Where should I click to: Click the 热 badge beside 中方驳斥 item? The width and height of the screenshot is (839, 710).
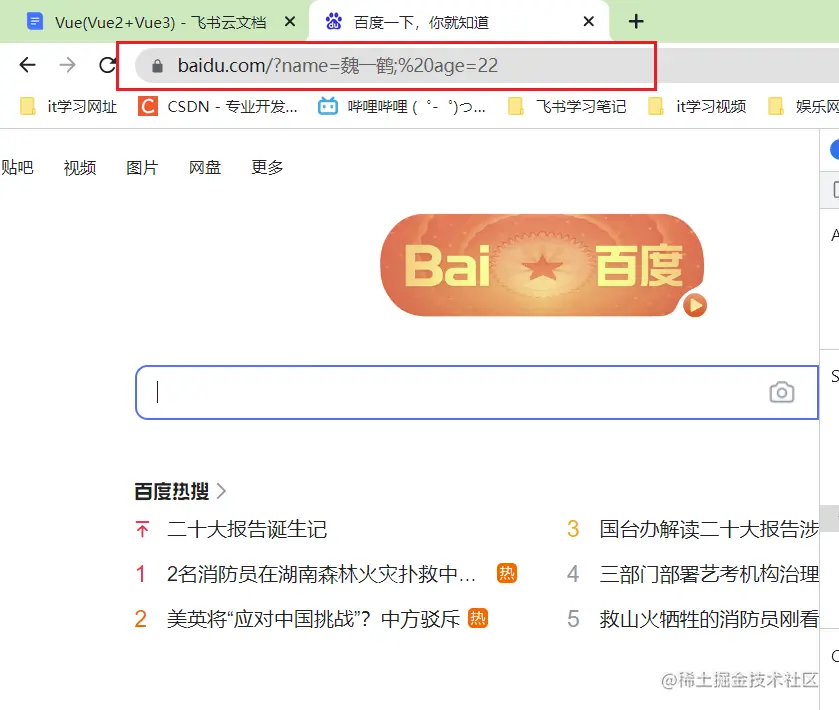pos(478,618)
